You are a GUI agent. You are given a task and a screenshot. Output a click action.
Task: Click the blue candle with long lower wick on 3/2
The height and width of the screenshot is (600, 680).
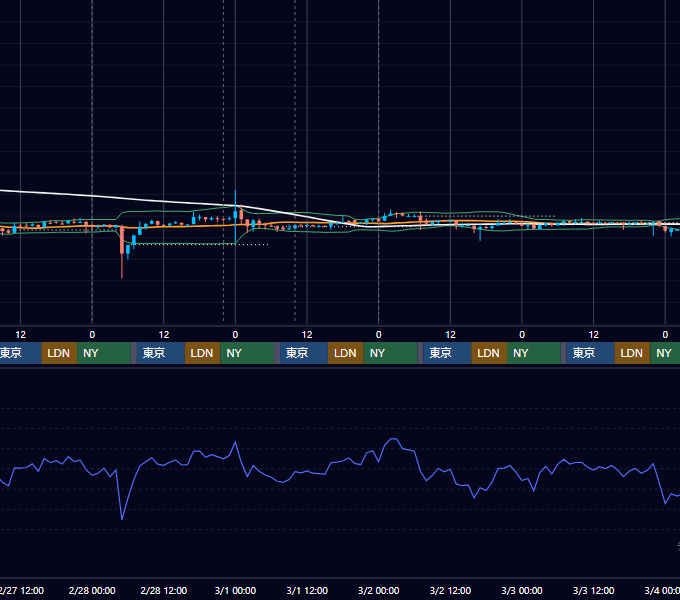pos(480,233)
